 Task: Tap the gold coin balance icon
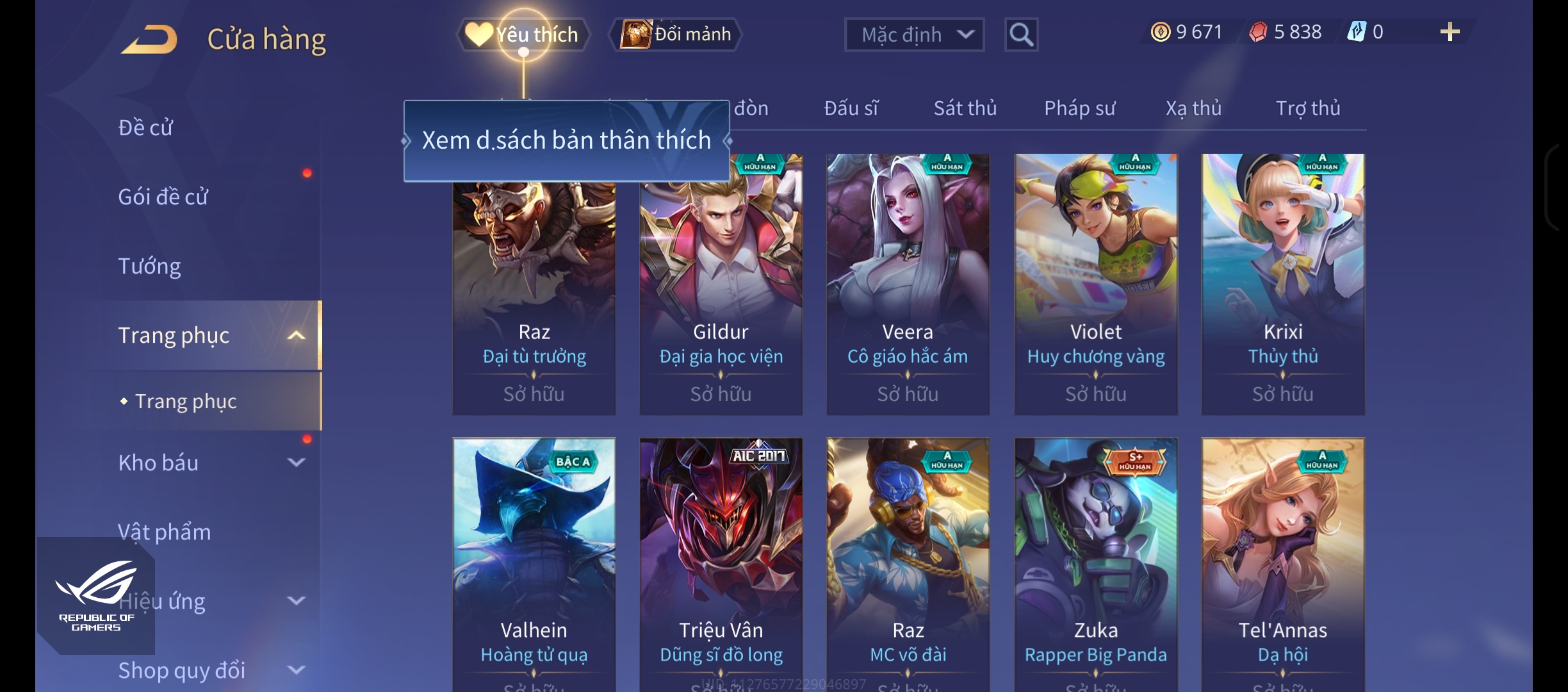click(x=1161, y=32)
